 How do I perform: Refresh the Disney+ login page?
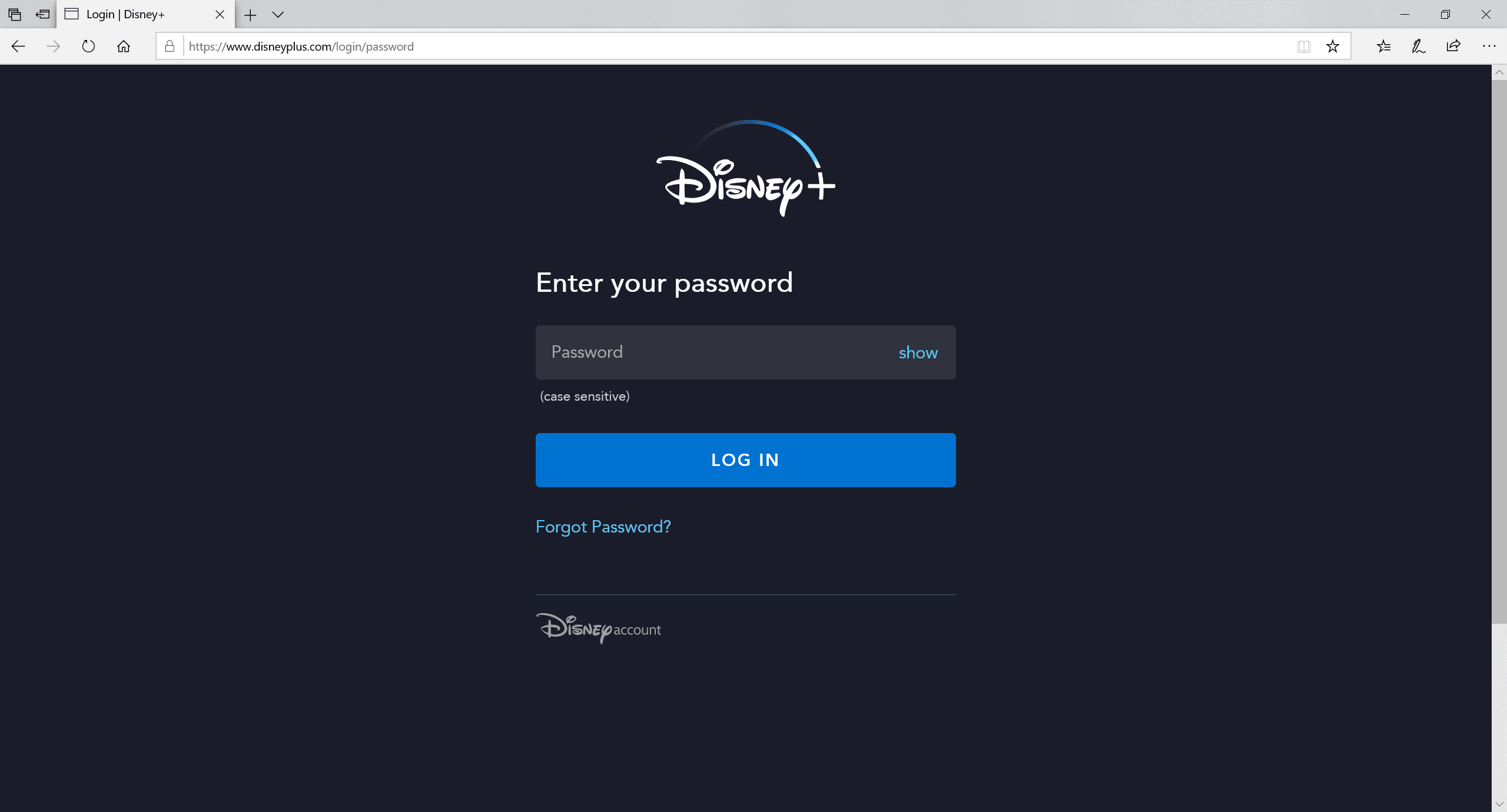point(88,46)
